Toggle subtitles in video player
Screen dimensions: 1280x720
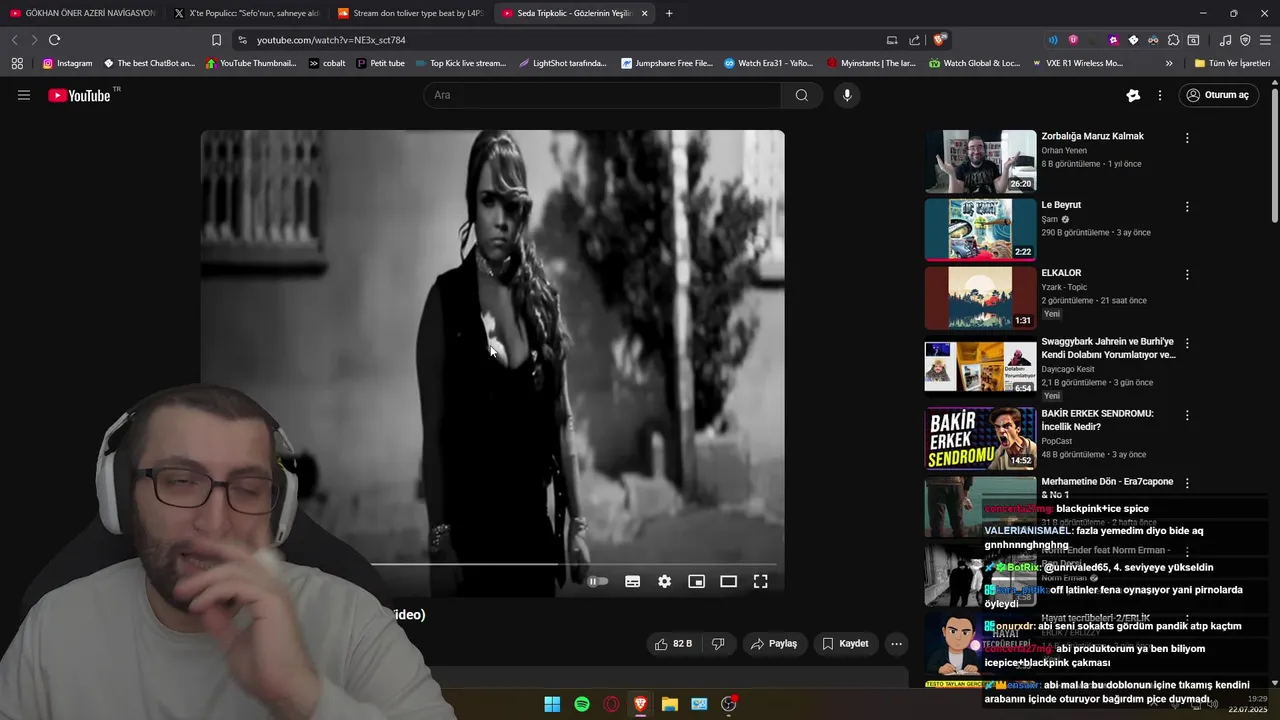(632, 581)
